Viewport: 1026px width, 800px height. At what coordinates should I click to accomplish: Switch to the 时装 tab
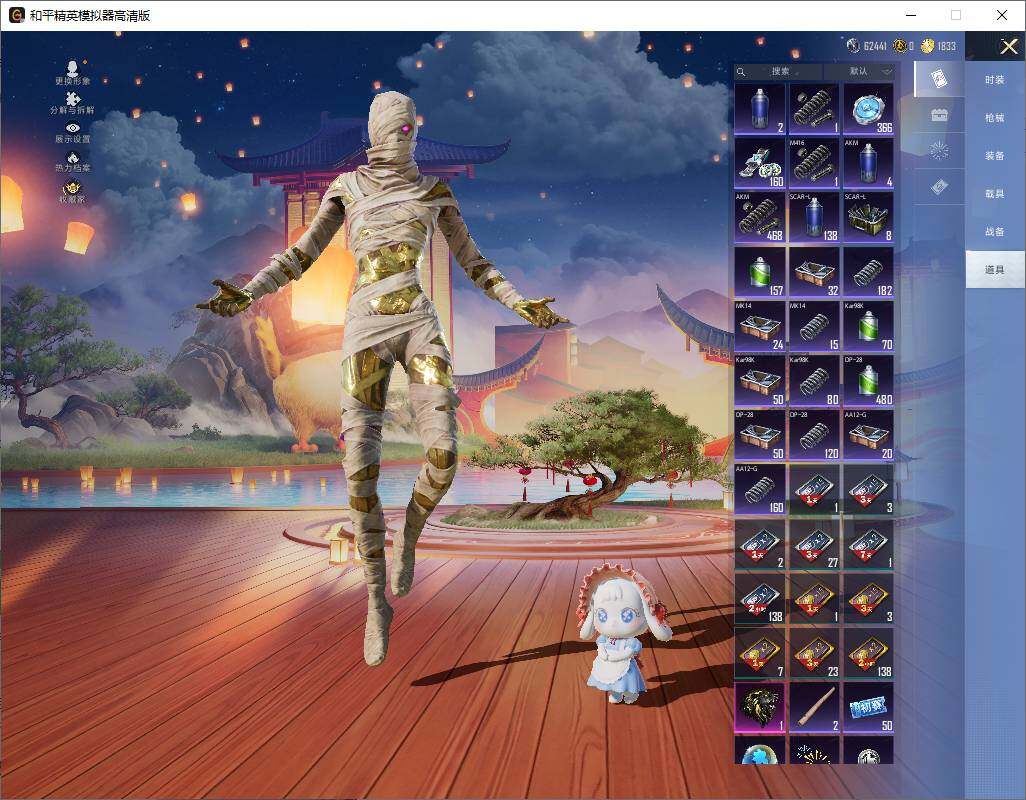pyautogui.click(x=995, y=80)
